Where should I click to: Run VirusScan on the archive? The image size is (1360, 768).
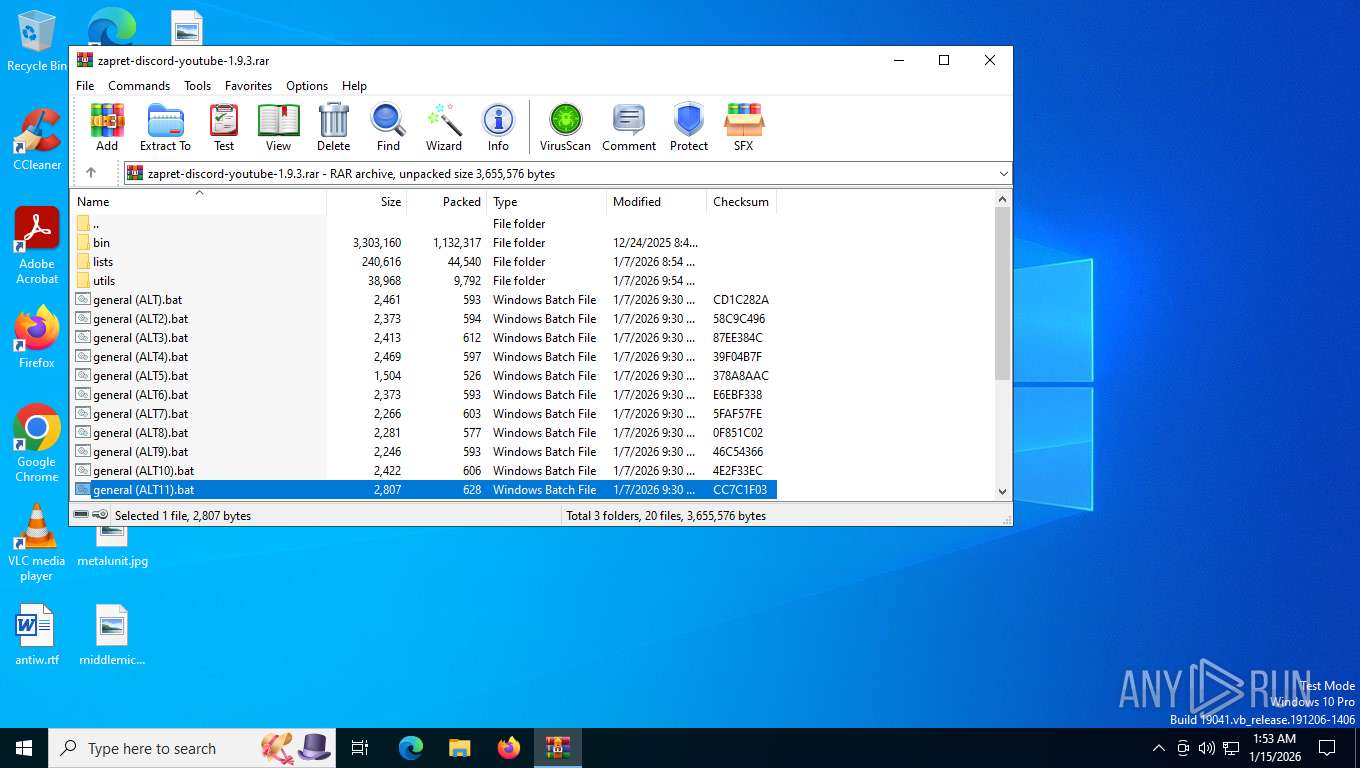[565, 127]
